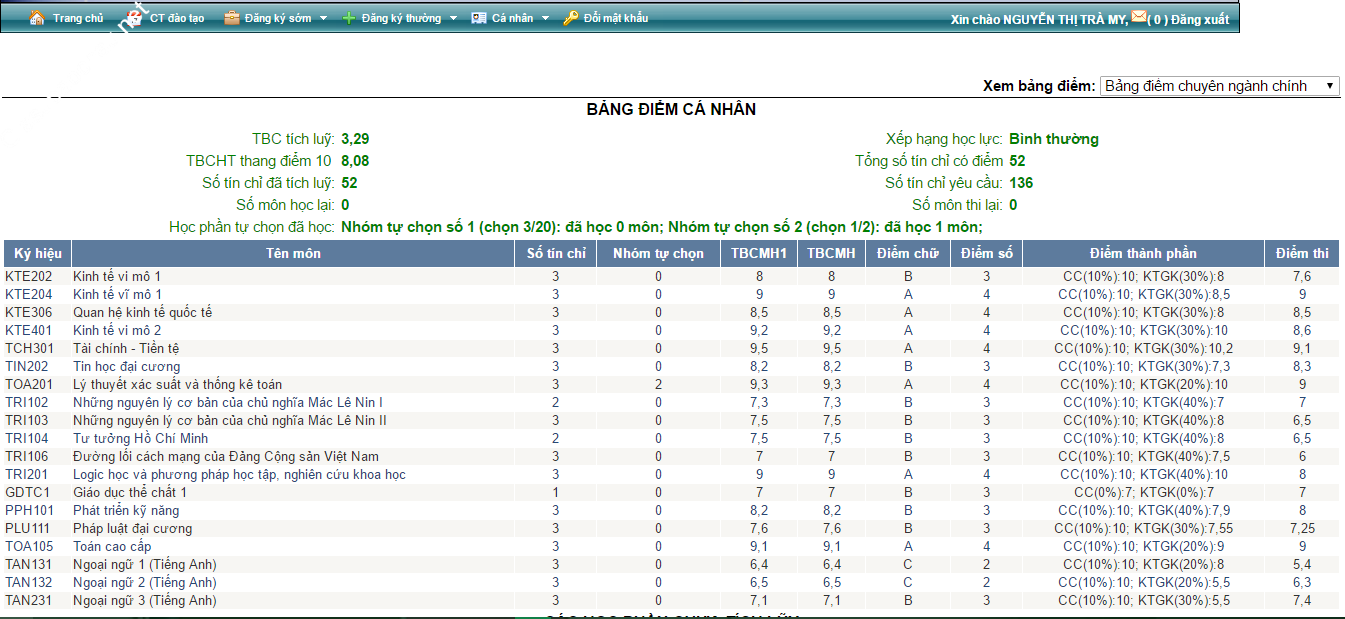The width and height of the screenshot is (1345, 619).
Task: Click the home icon beside Trang chủ
Action: (x=37, y=18)
